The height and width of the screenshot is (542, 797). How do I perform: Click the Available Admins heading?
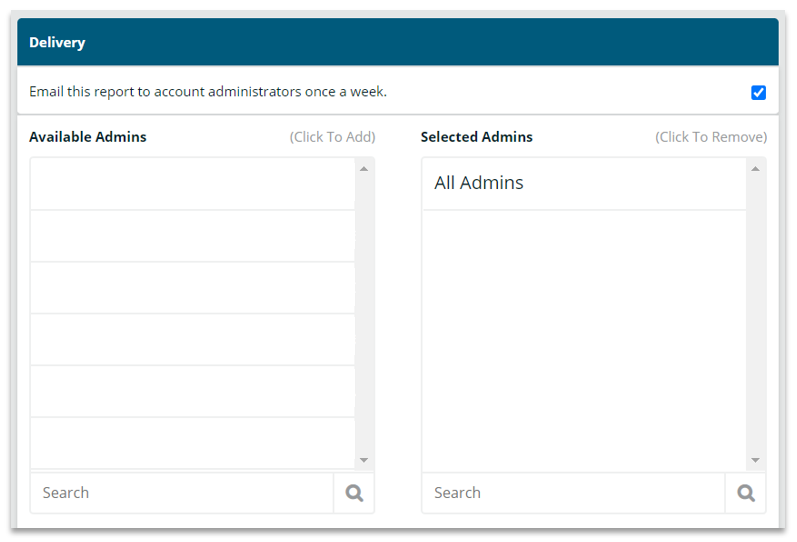click(x=87, y=137)
